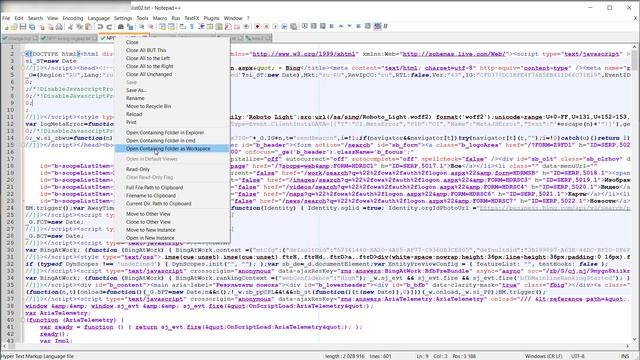Toggle Show All Characters icon
The width and height of the screenshot is (640, 360).
191,27
